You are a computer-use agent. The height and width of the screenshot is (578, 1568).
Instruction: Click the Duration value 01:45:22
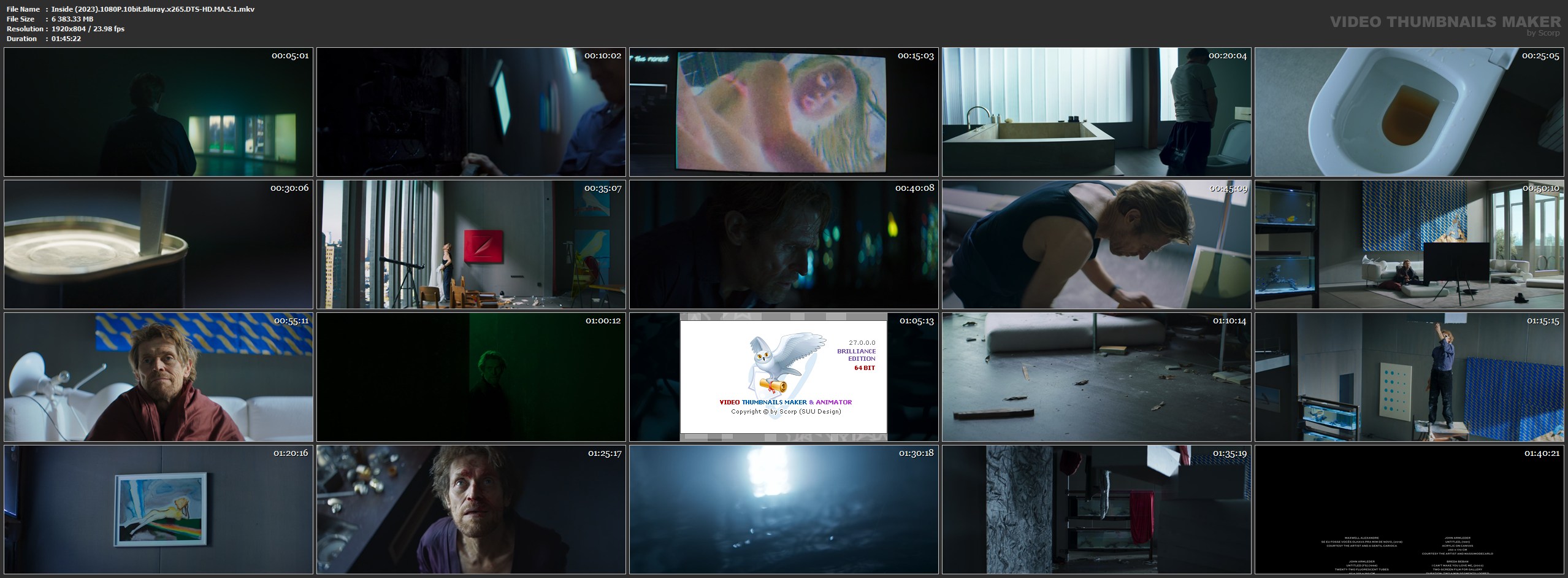point(66,39)
